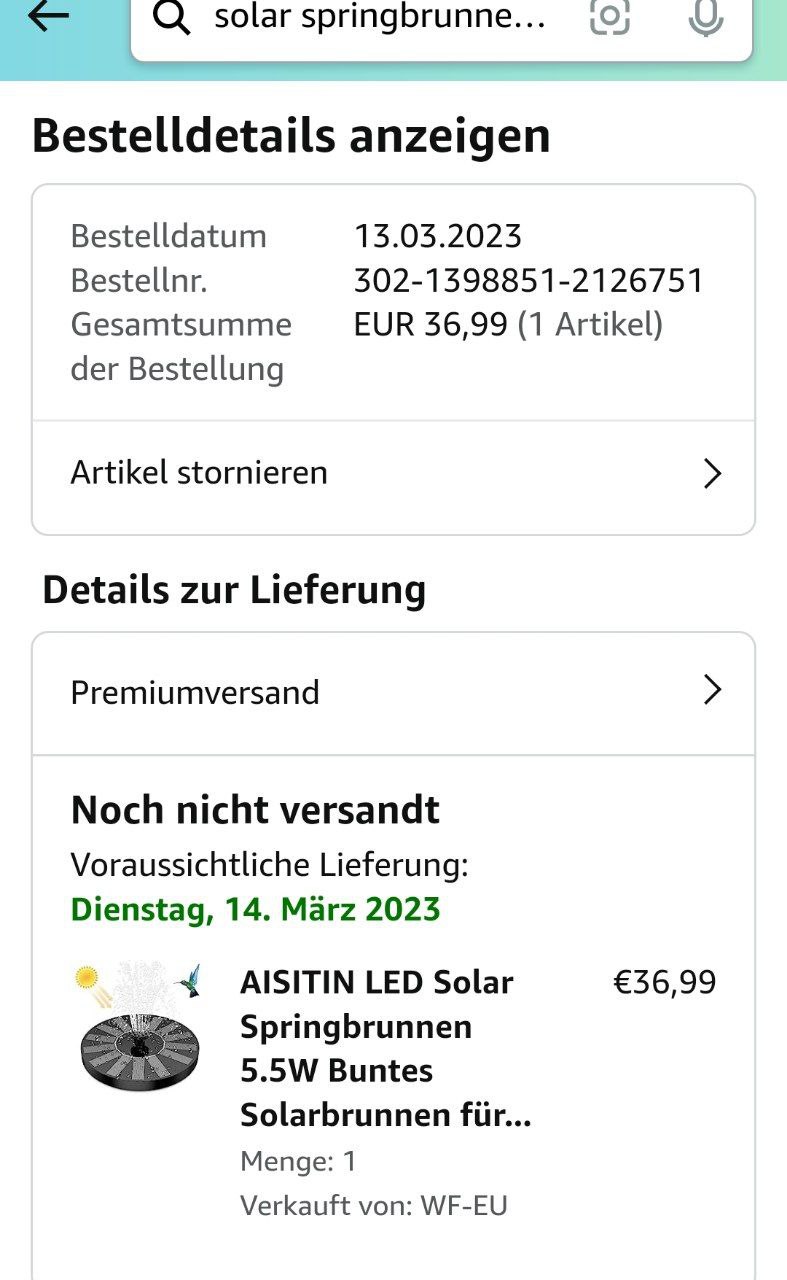This screenshot has width=787, height=1280.
Task: Open the Artikel stornieren option
Action: (199, 472)
